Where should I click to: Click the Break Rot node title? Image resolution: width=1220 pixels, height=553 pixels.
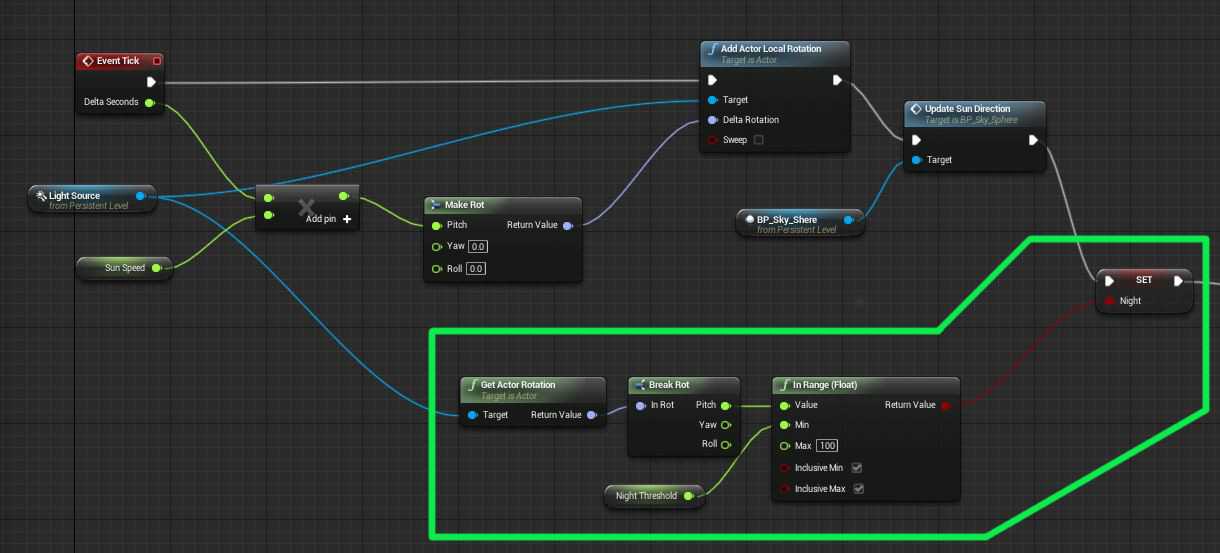(668, 385)
